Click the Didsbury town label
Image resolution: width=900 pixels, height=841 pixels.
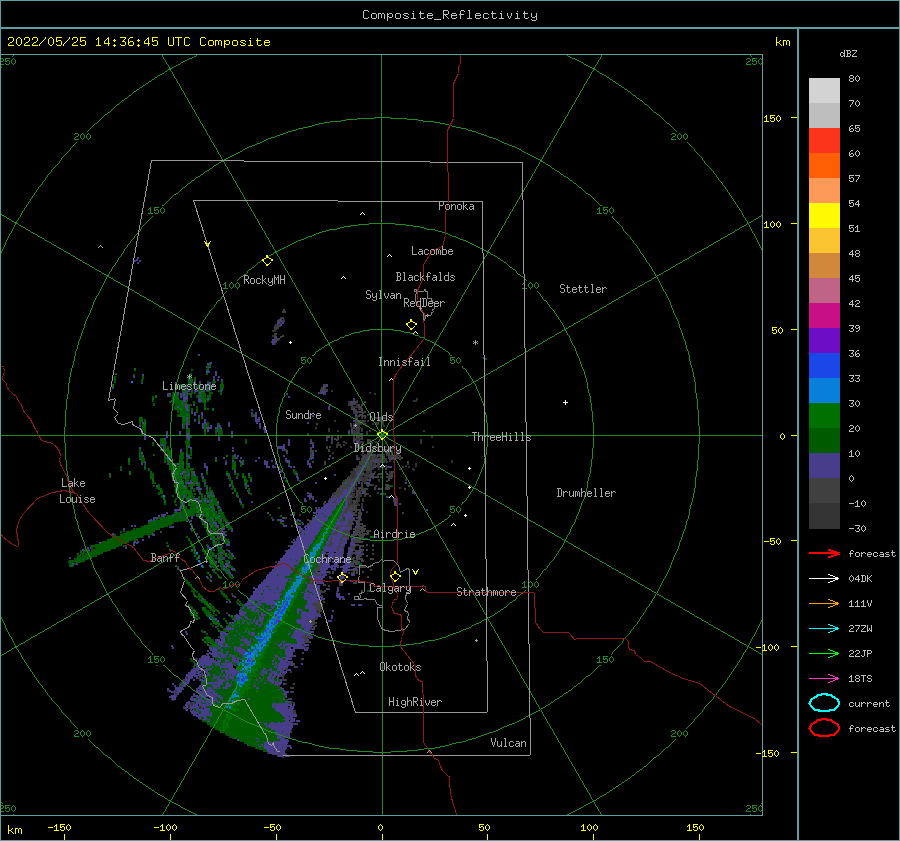pos(377,448)
